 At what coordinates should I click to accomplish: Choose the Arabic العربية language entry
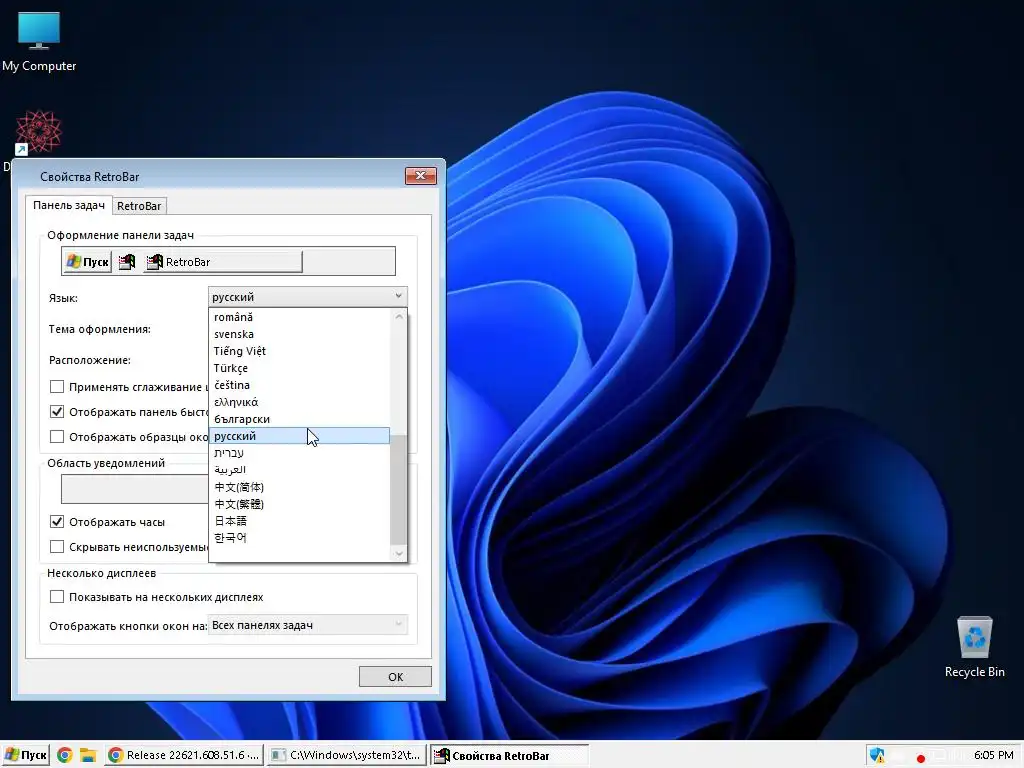299,470
